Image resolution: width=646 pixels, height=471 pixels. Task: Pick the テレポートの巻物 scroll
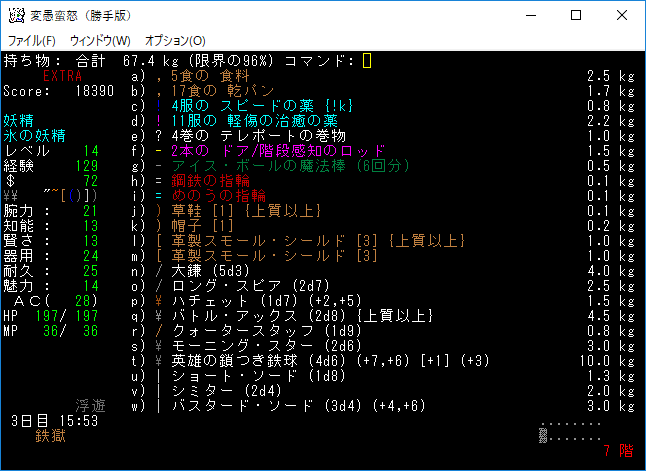[x=250, y=136]
